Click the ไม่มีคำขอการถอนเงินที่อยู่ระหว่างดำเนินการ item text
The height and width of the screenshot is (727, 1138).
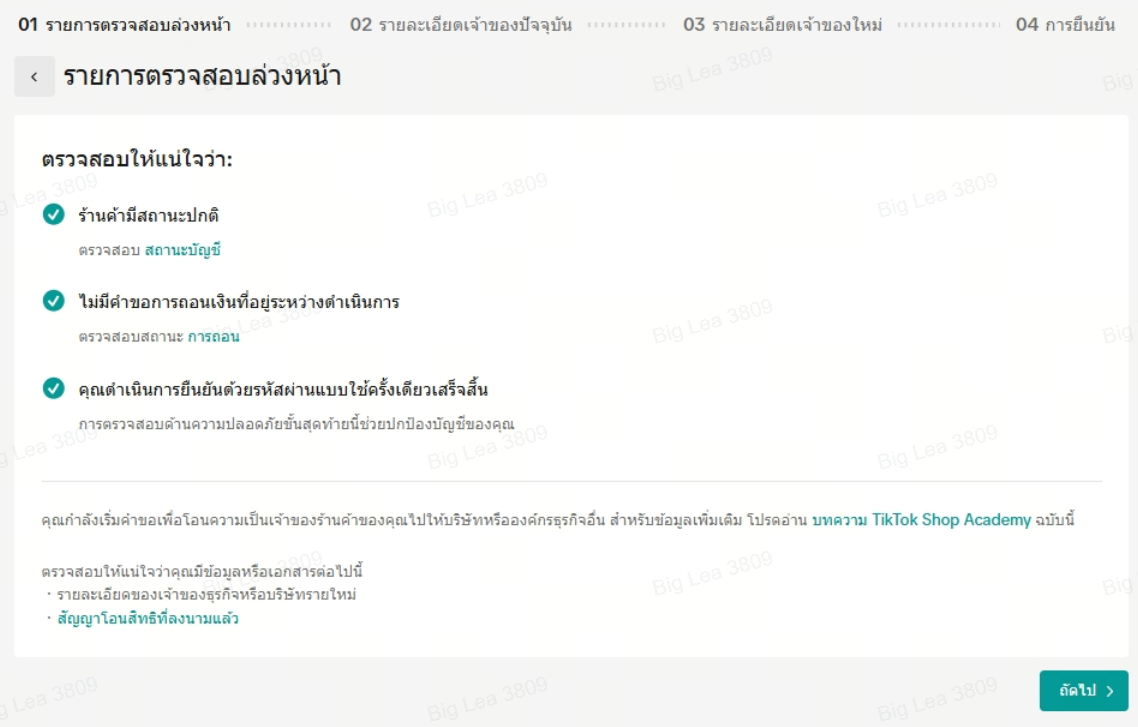239,302
